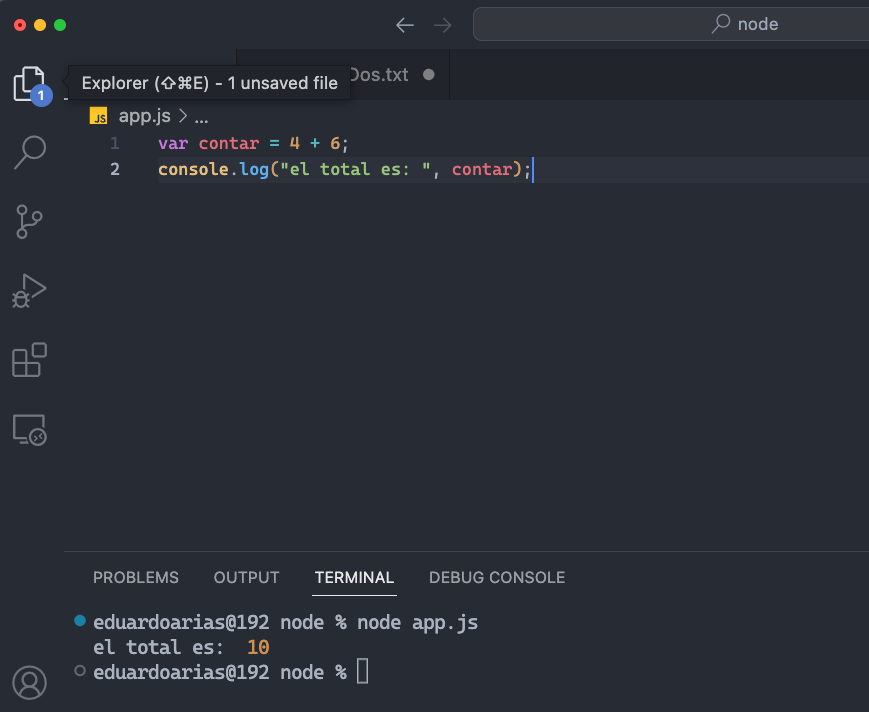Switch to the DEBUG CONSOLE tab
The image size is (869, 712).
coord(497,577)
